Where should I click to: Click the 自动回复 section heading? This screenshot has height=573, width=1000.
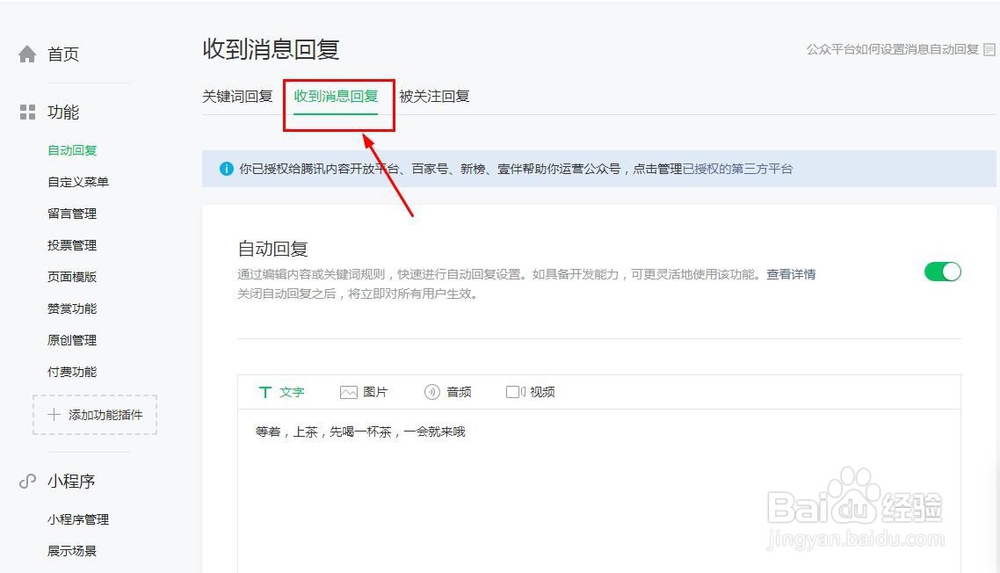click(x=273, y=248)
